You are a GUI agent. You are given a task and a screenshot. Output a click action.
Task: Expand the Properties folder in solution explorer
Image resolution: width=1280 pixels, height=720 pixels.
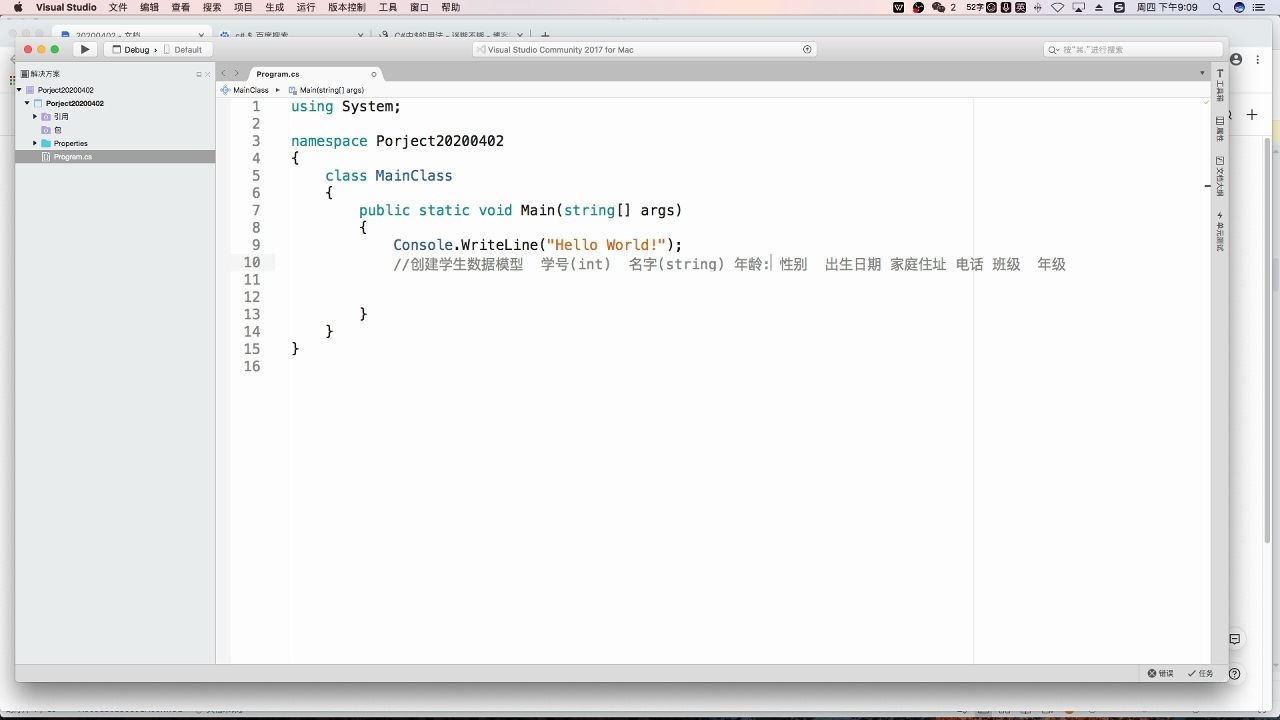(33, 143)
